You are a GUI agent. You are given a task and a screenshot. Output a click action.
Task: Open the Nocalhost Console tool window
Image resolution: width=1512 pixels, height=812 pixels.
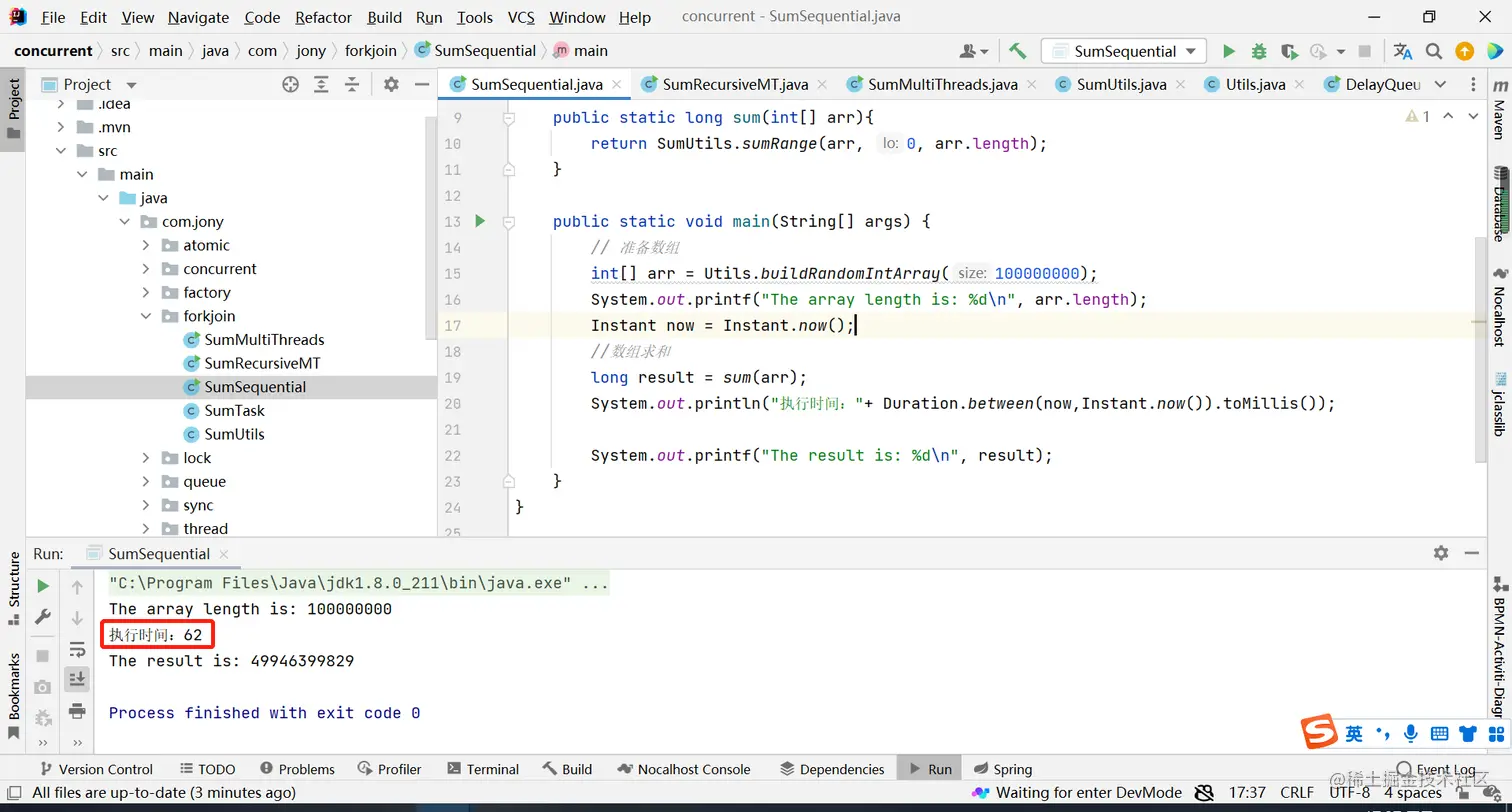click(x=685, y=769)
